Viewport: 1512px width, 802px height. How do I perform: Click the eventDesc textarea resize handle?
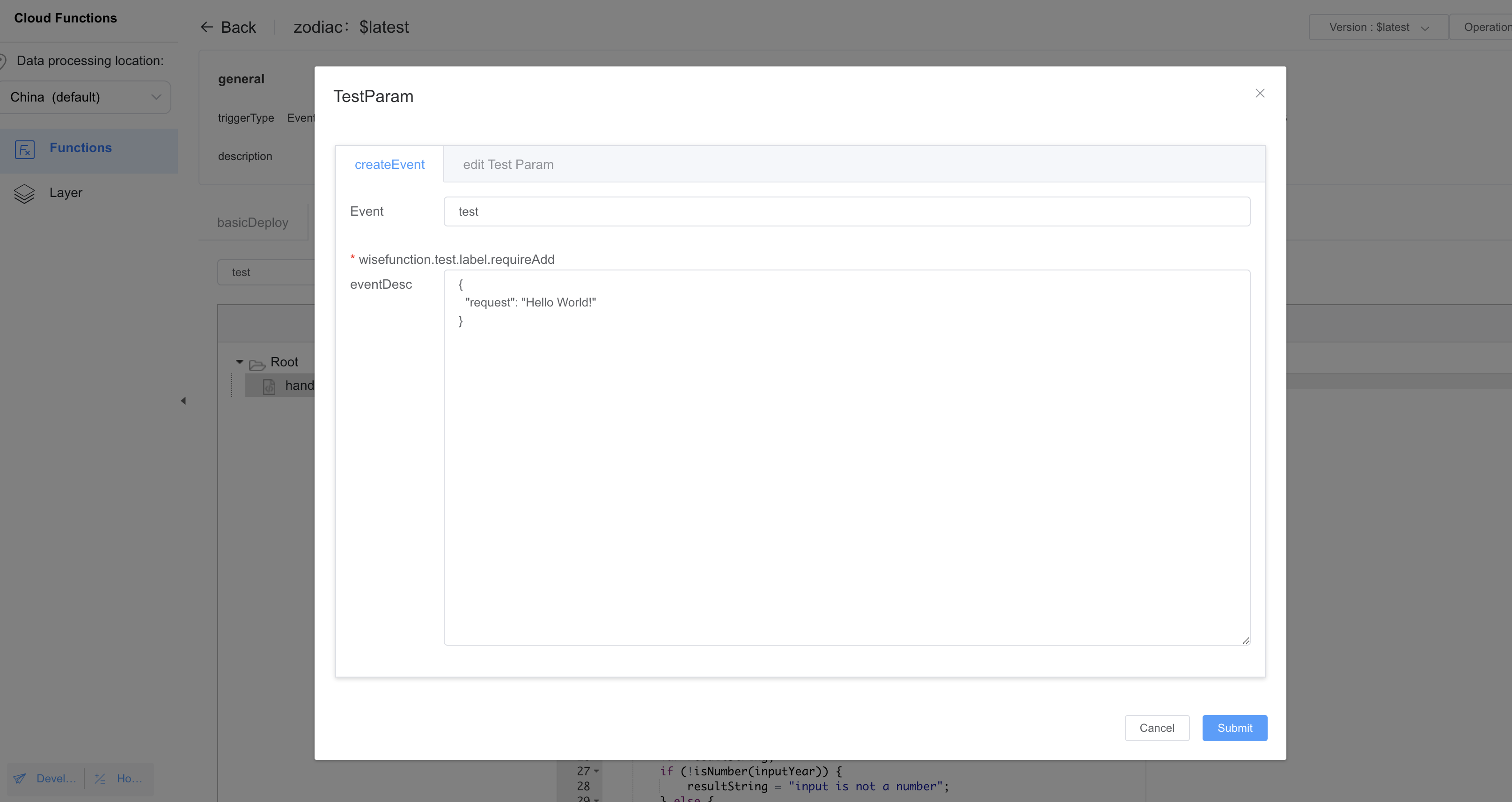point(1246,641)
